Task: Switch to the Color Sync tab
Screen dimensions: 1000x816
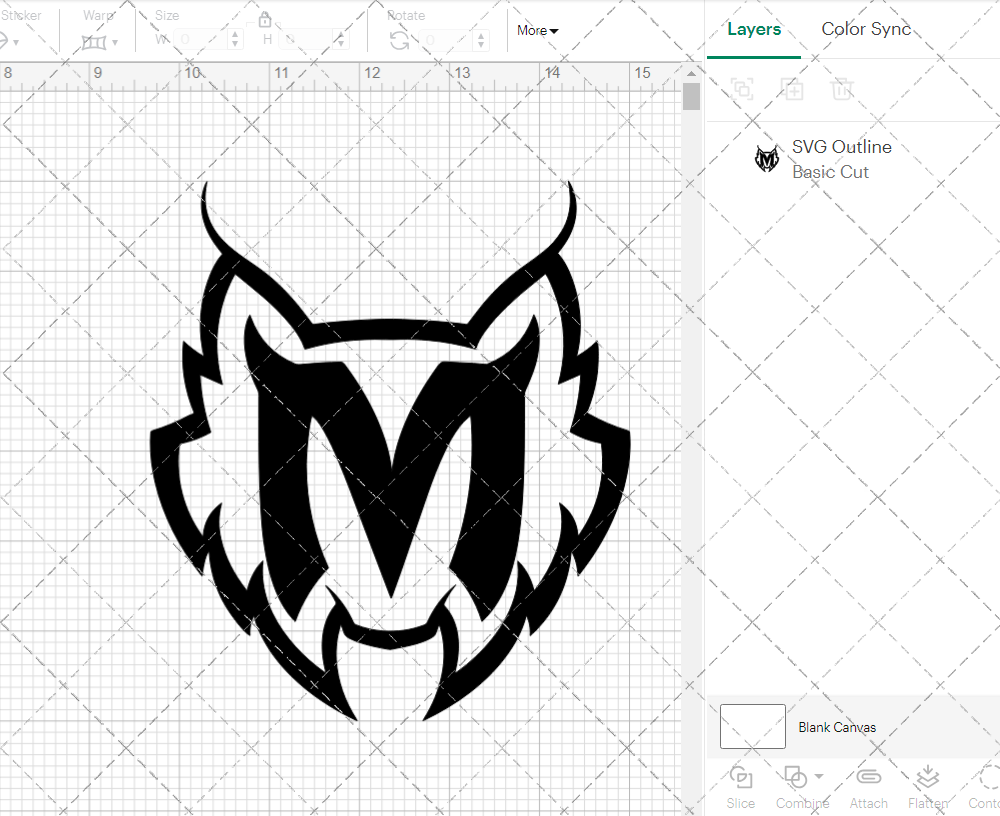Action: click(866, 29)
